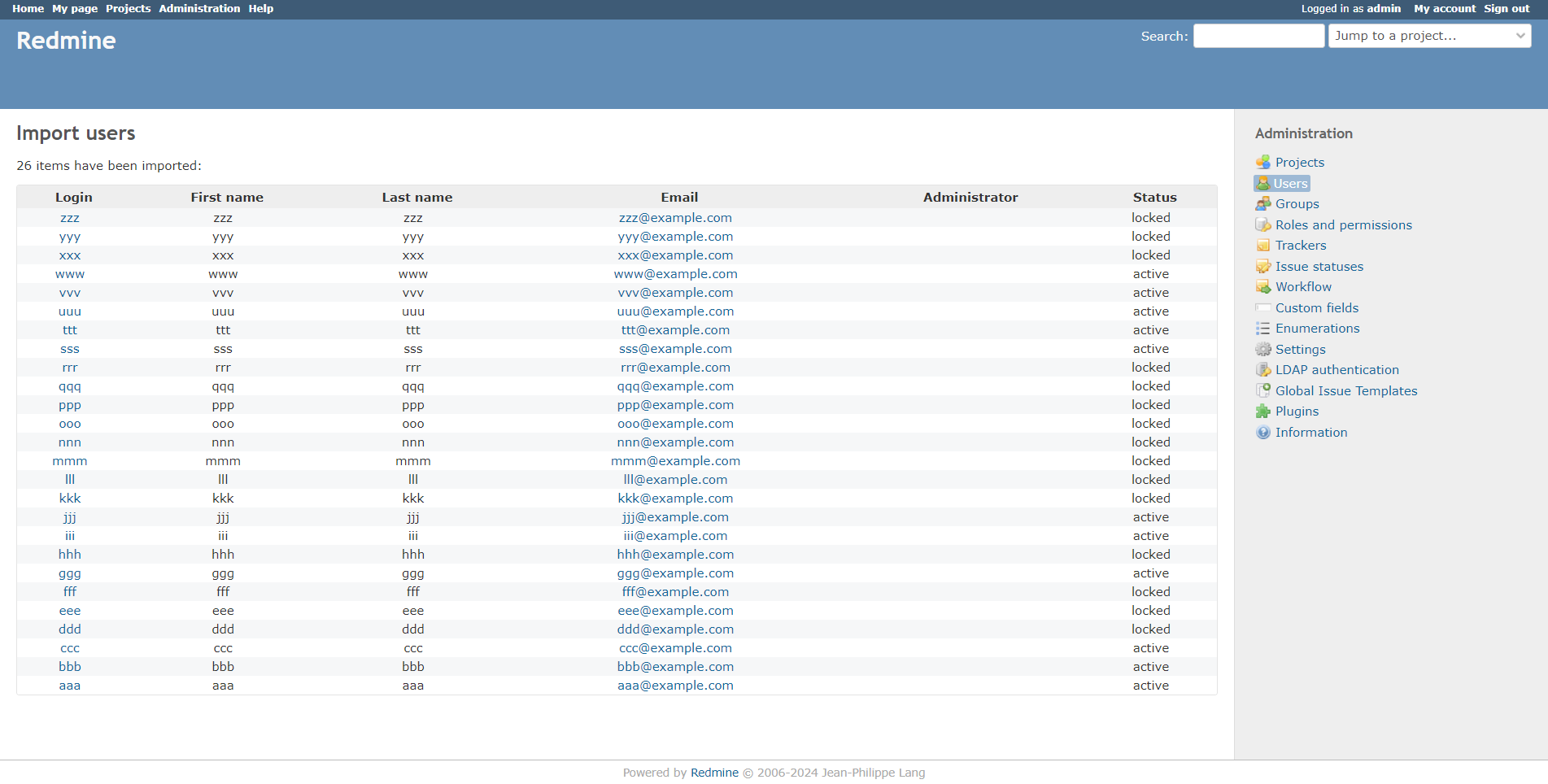Open the Jump to a project dropdown
1548x784 pixels.
(x=1429, y=36)
